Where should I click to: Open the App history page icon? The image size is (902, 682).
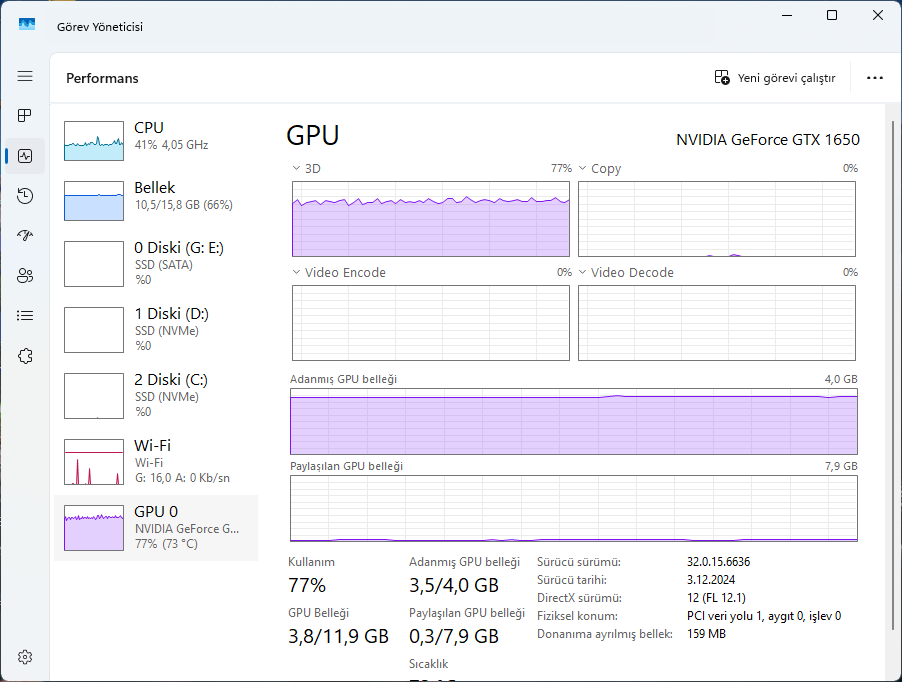click(x=25, y=196)
